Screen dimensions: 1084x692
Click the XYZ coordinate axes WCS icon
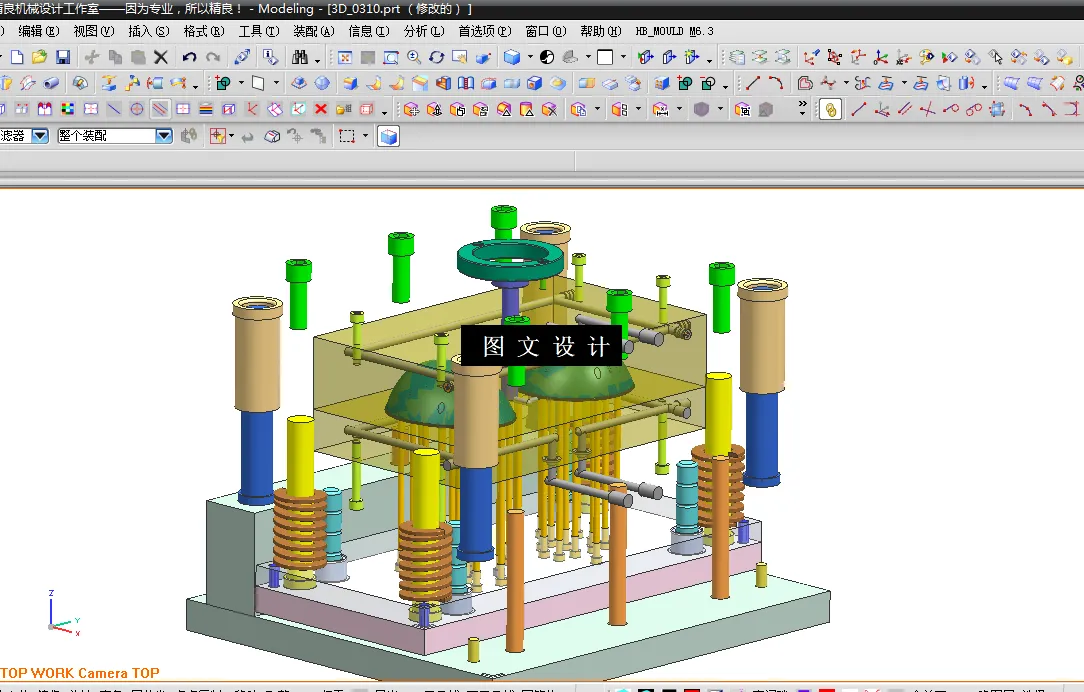[x=880, y=57]
